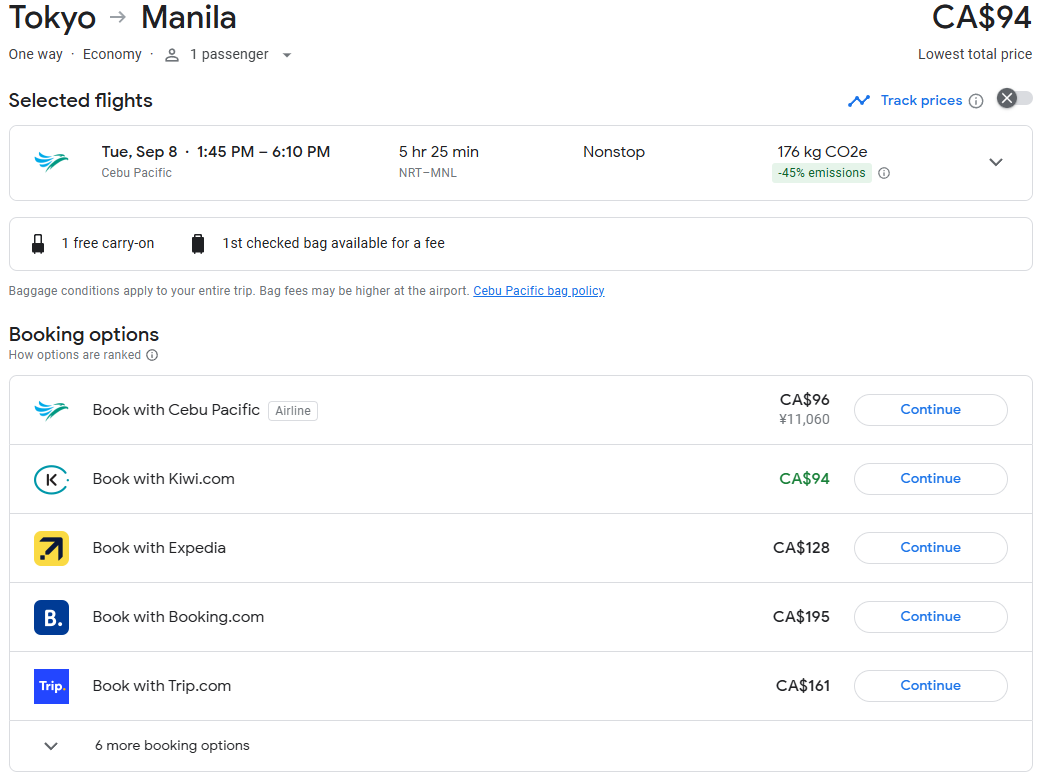Continue booking with Cebu Pacific

(930, 410)
